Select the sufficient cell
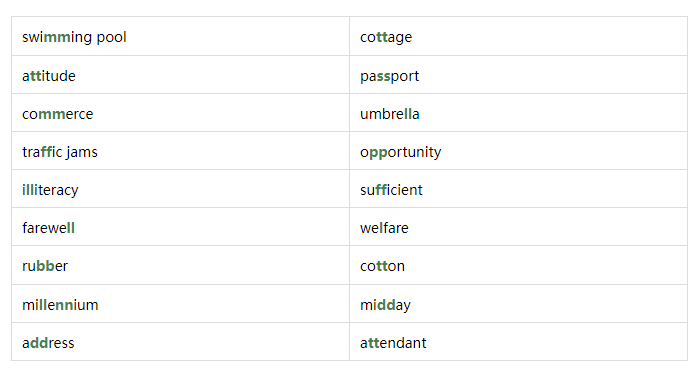This screenshot has width=696, height=375. 518,189
